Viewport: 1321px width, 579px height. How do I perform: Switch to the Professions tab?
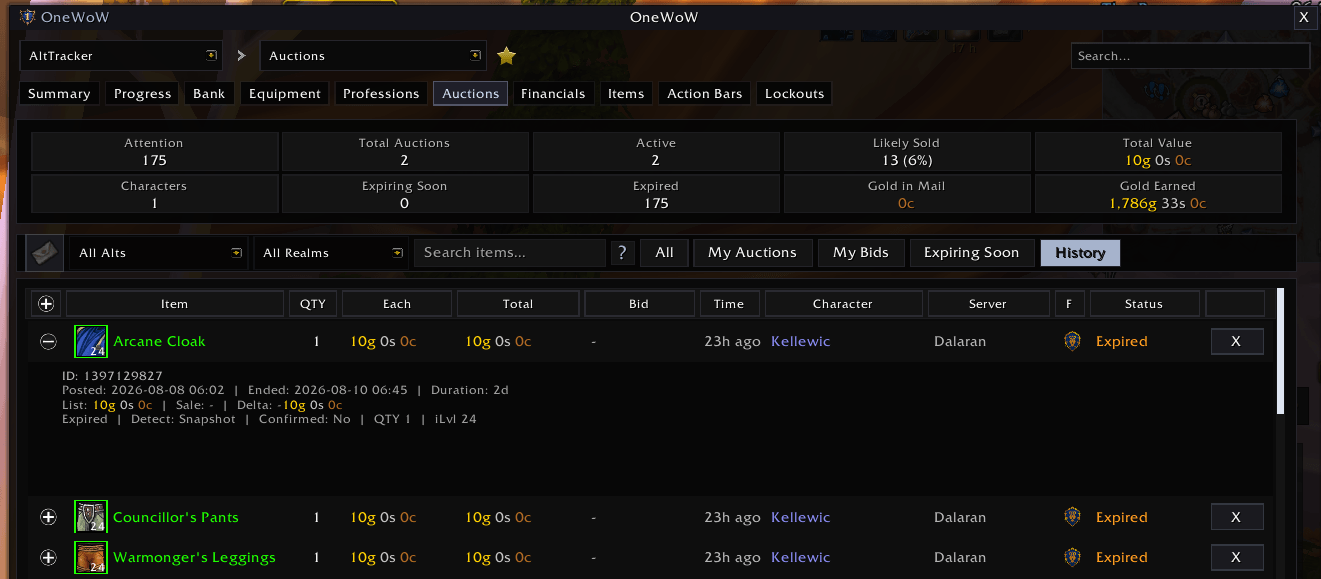coord(381,94)
